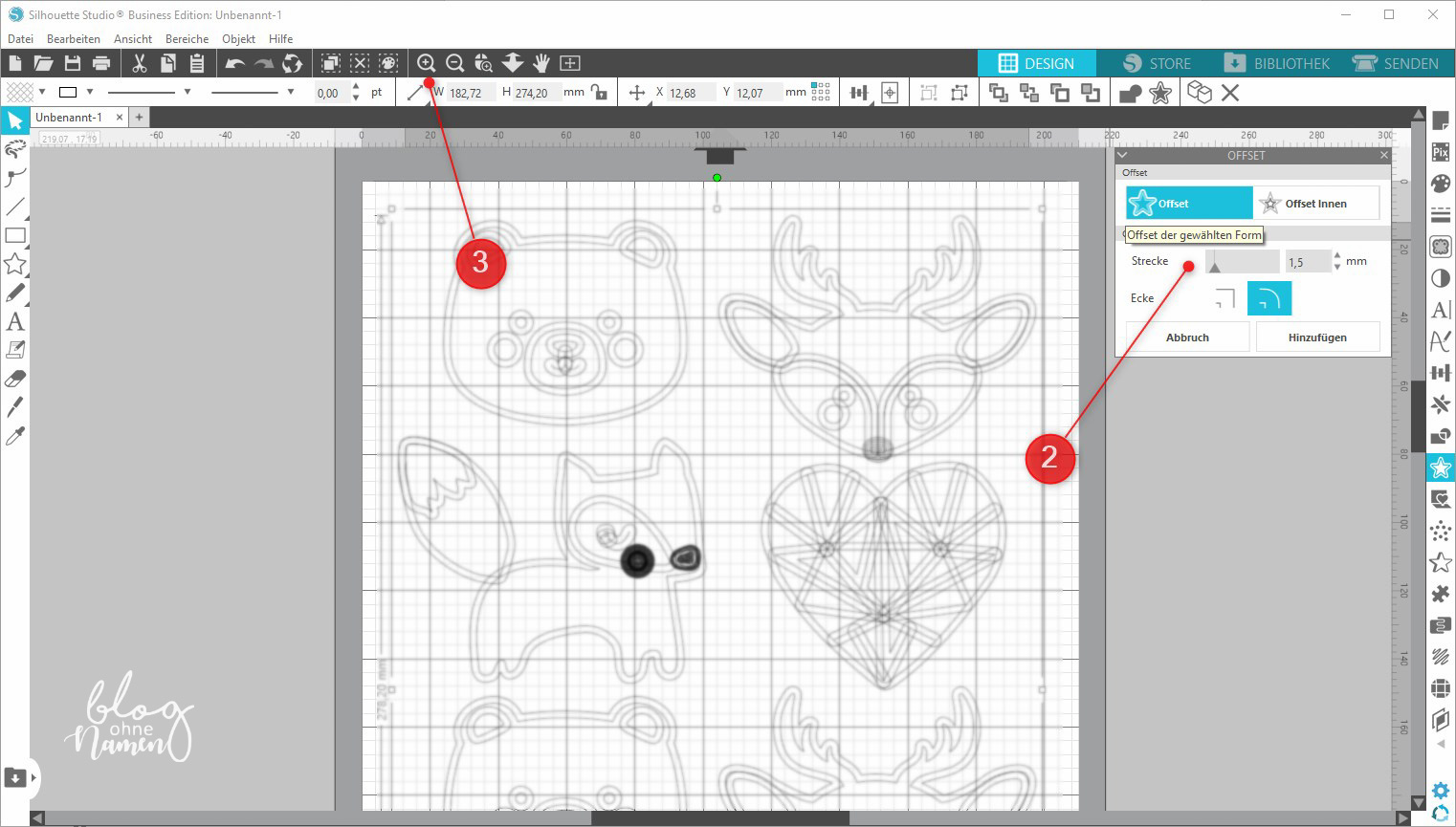Select the rounded corner option
The height and width of the screenshot is (827, 1456).
pyautogui.click(x=1269, y=298)
